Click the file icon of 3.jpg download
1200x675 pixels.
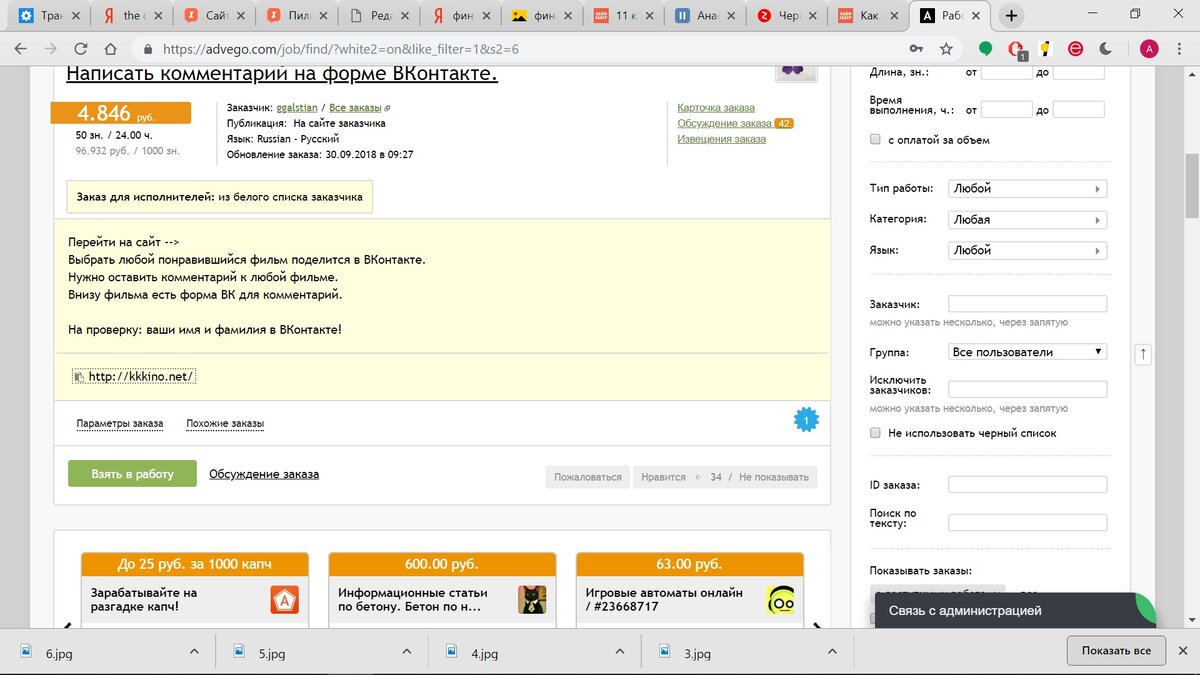click(x=667, y=651)
